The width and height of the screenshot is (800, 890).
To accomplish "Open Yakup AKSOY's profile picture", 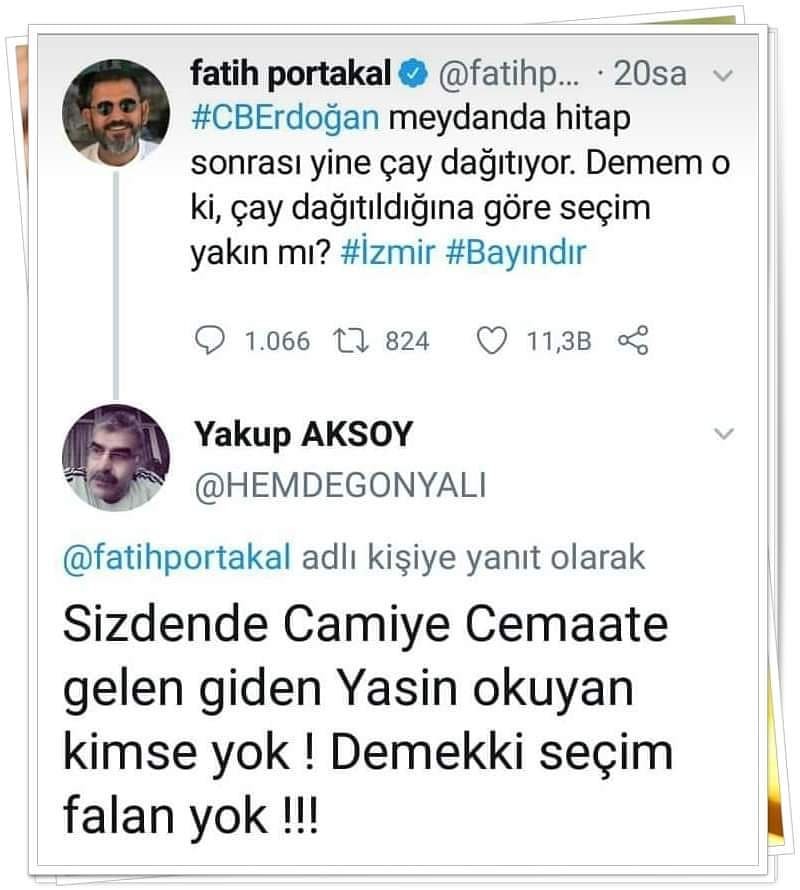I will 116,457.
